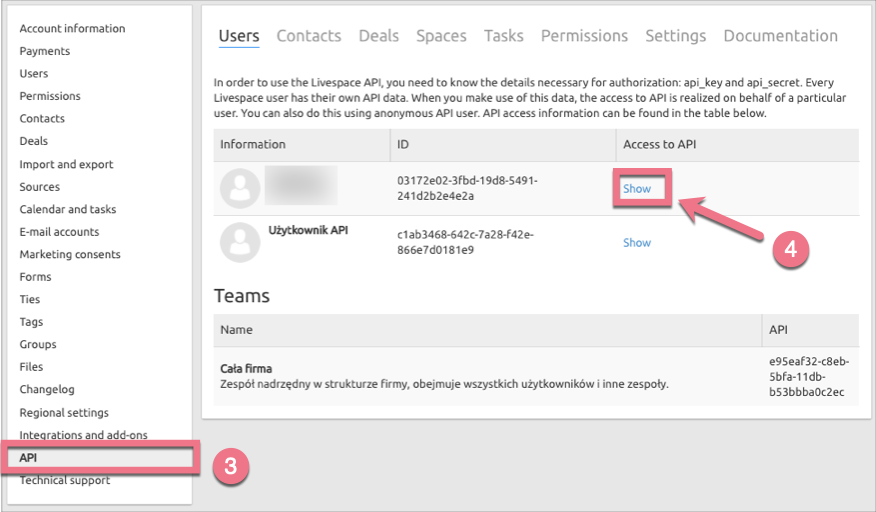Open Import and export settings
This screenshot has height=512, width=876.
[x=66, y=164]
